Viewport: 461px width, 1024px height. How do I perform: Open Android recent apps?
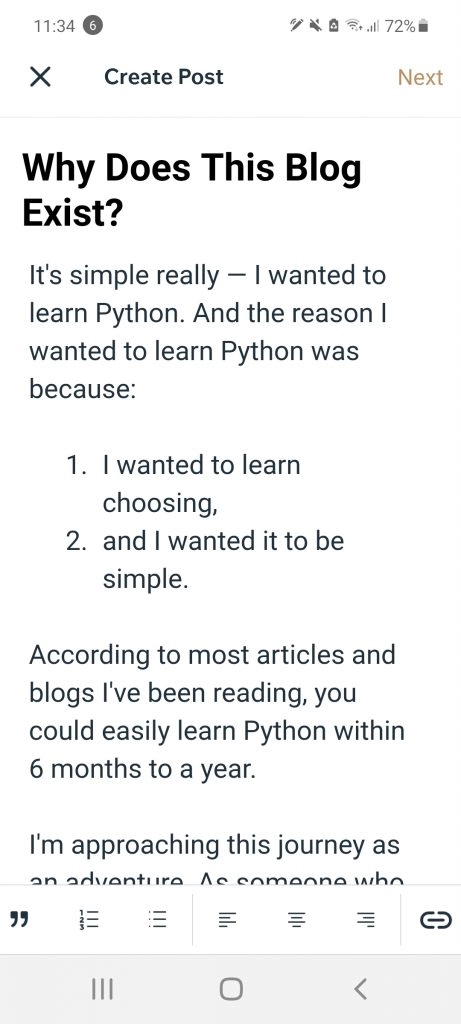click(x=102, y=989)
